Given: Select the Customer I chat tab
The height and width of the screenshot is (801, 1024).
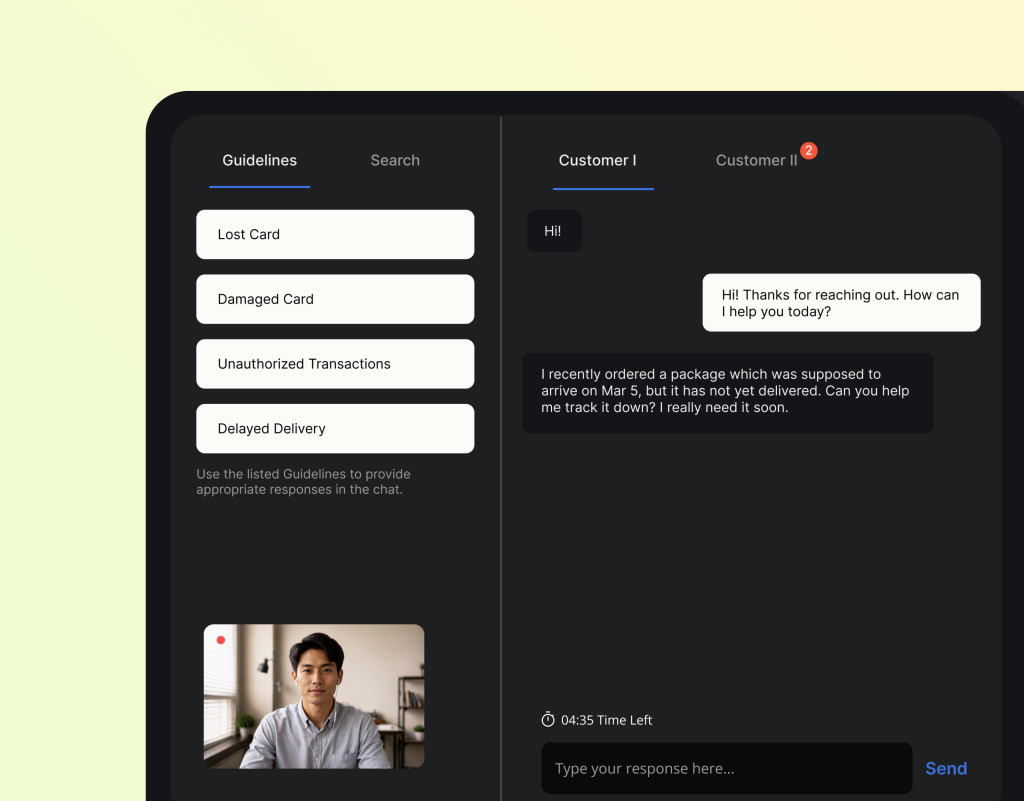Looking at the screenshot, I should tap(598, 161).
